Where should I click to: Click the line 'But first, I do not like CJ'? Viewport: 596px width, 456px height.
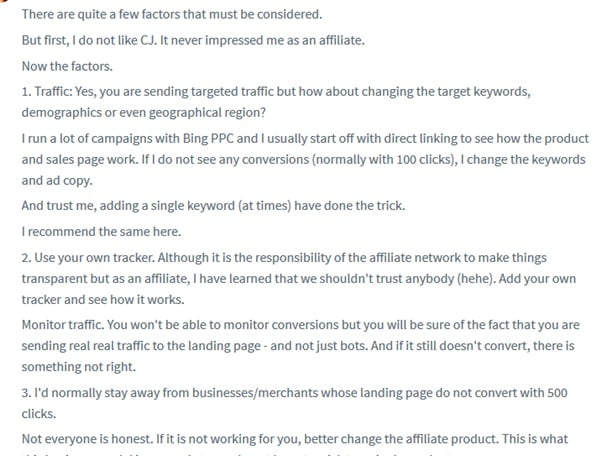[x=193, y=40]
